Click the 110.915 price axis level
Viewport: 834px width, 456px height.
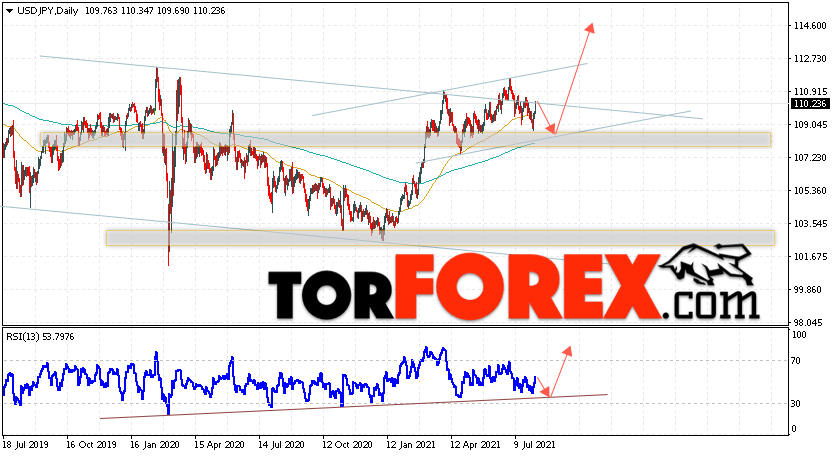[x=810, y=92]
